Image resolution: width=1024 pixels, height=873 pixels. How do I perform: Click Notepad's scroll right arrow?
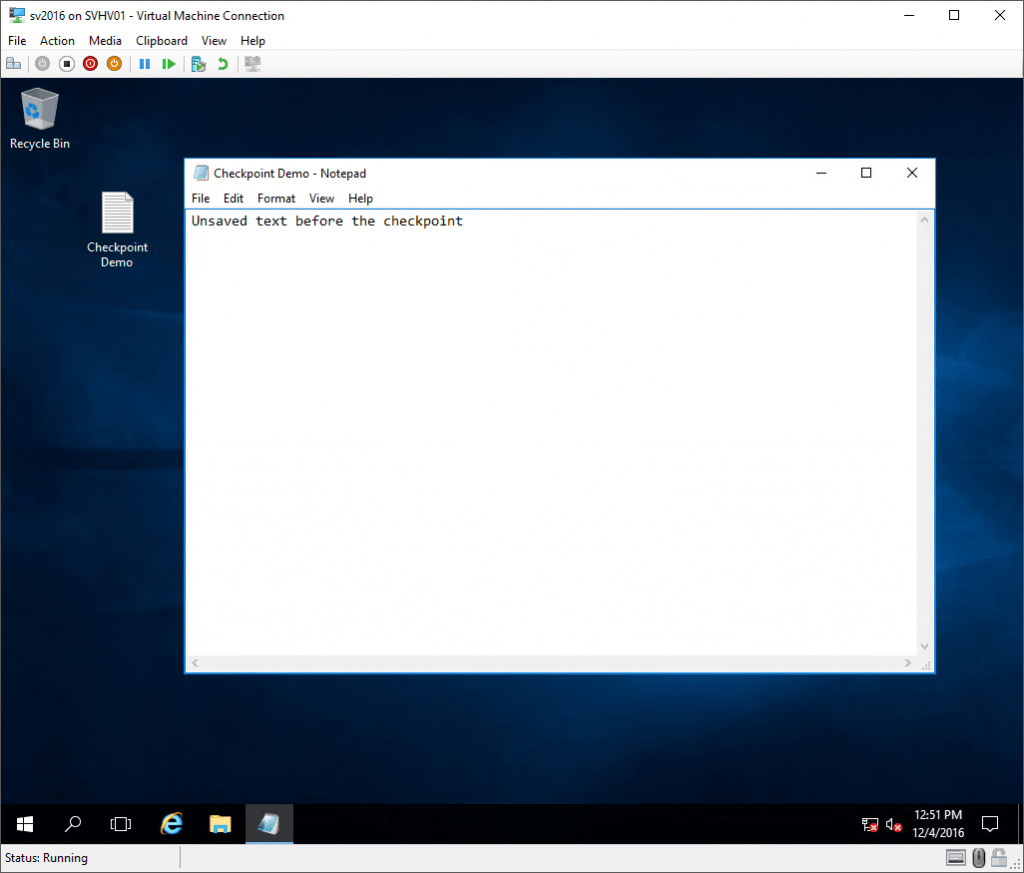[908, 663]
